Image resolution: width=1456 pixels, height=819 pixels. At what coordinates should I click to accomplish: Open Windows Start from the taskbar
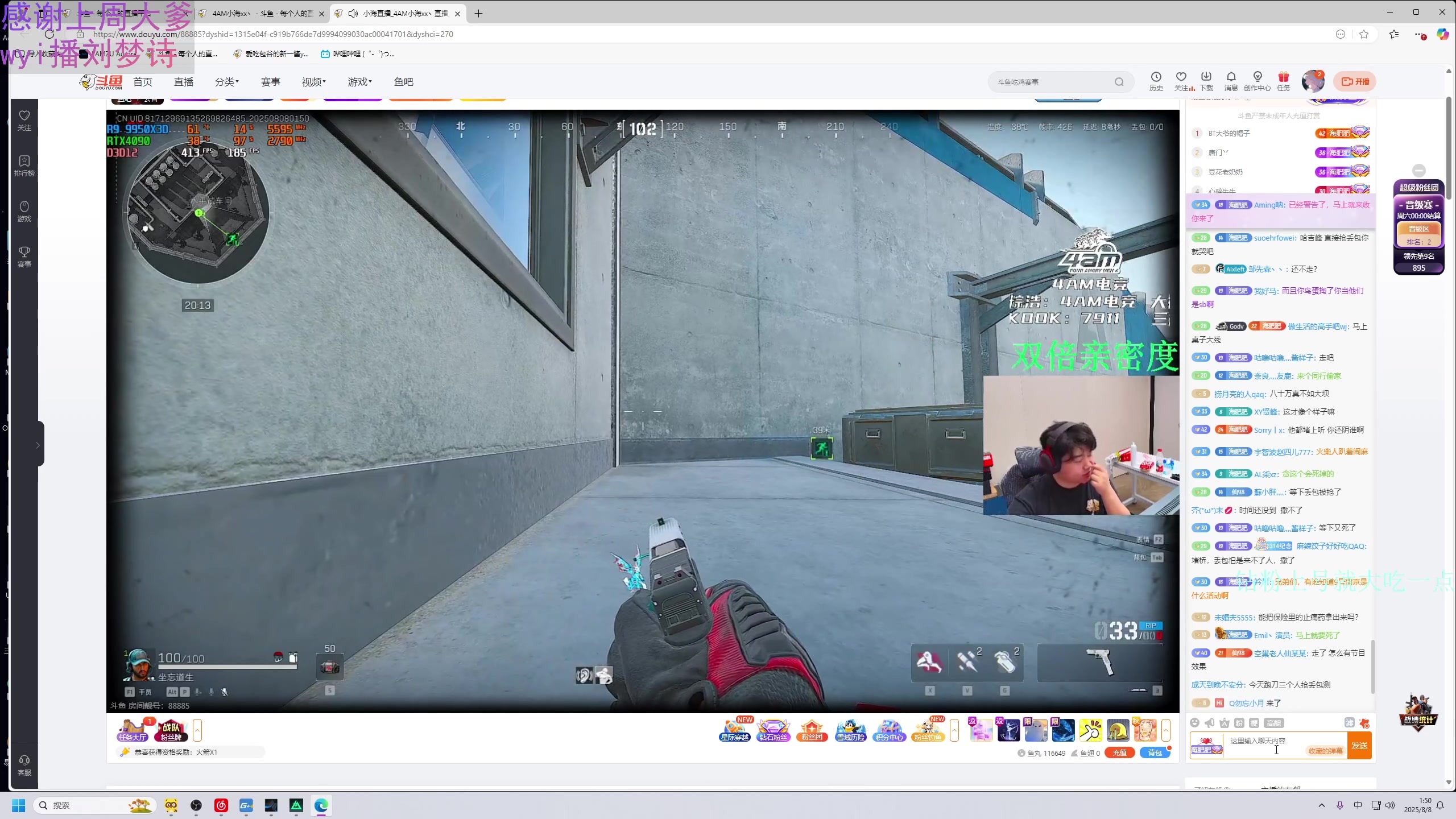tap(18, 805)
